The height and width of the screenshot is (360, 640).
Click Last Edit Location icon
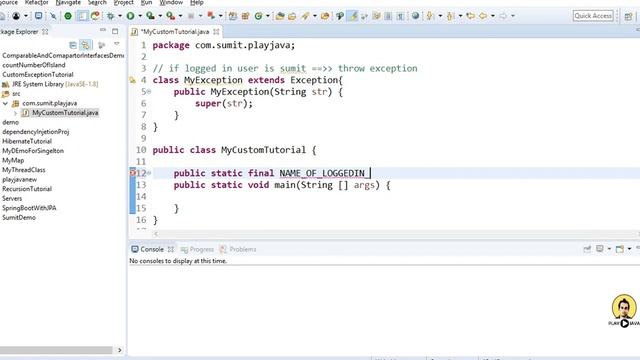pyautogui.click(x=471, y=16)
